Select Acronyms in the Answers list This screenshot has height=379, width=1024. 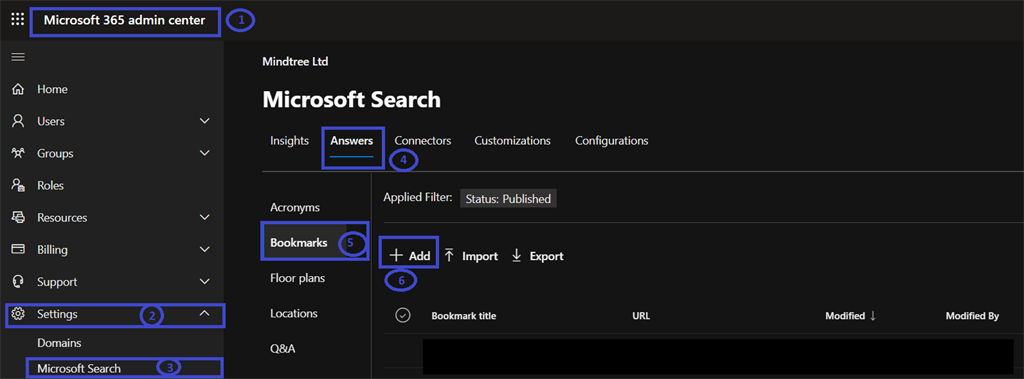click(x=295, y=207)
